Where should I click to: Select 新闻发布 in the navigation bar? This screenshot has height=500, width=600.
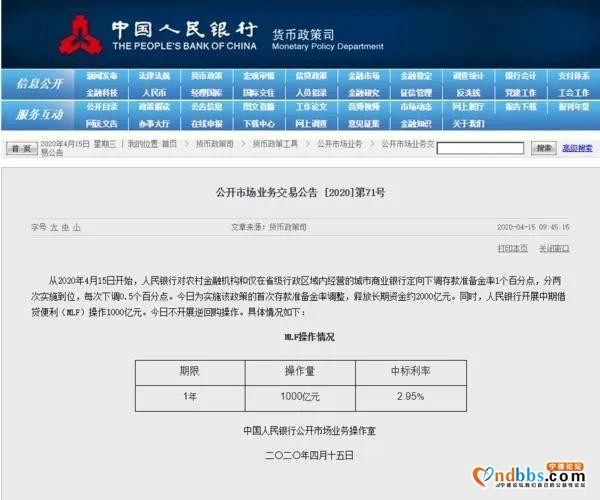[x=102, y=76]
